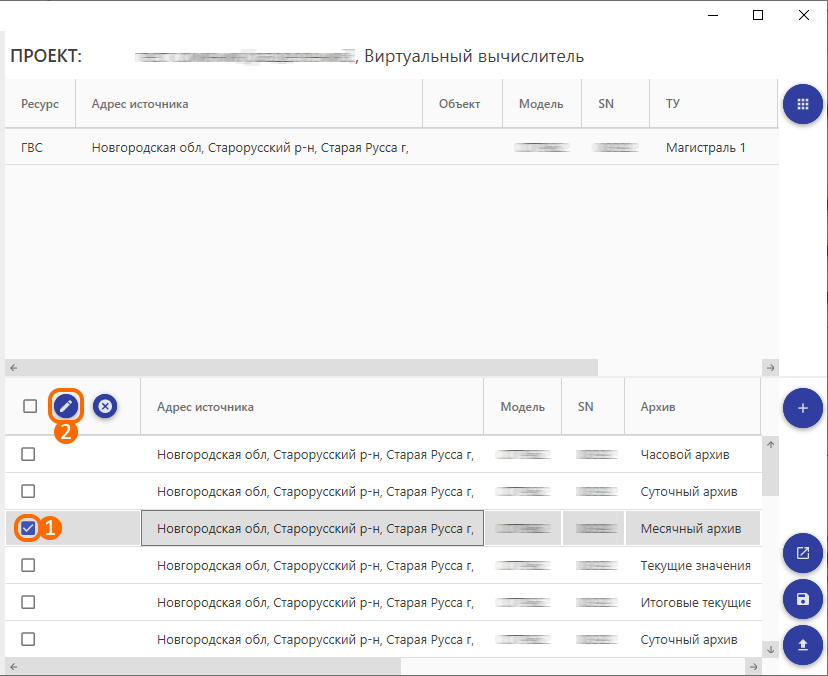828x676 pixels.
Task: Click lower table Адрес источника header
Action: pyautogui.click(x=312, y=407)
